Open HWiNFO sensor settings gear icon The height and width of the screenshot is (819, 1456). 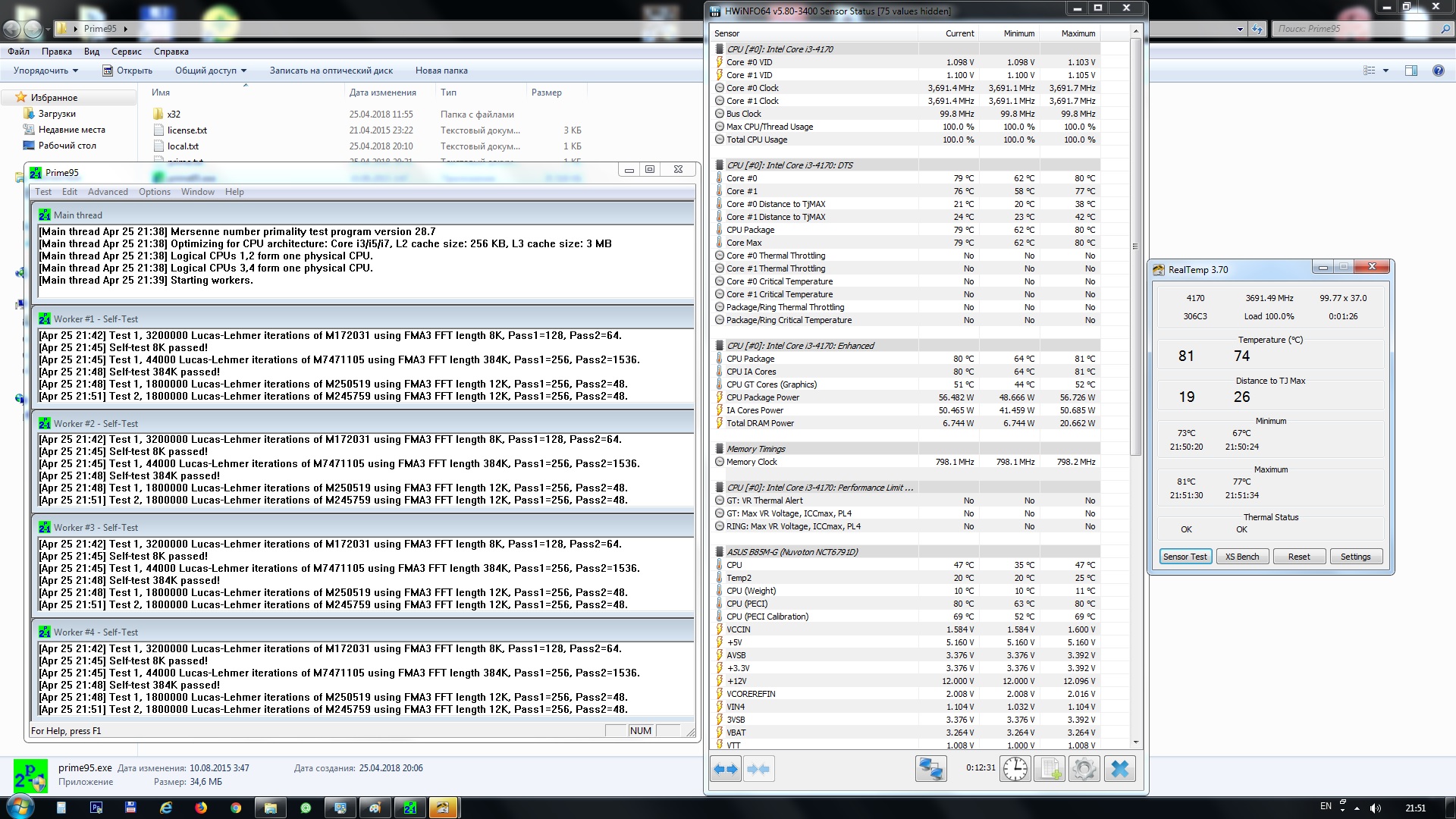[x=1084, y=769]
